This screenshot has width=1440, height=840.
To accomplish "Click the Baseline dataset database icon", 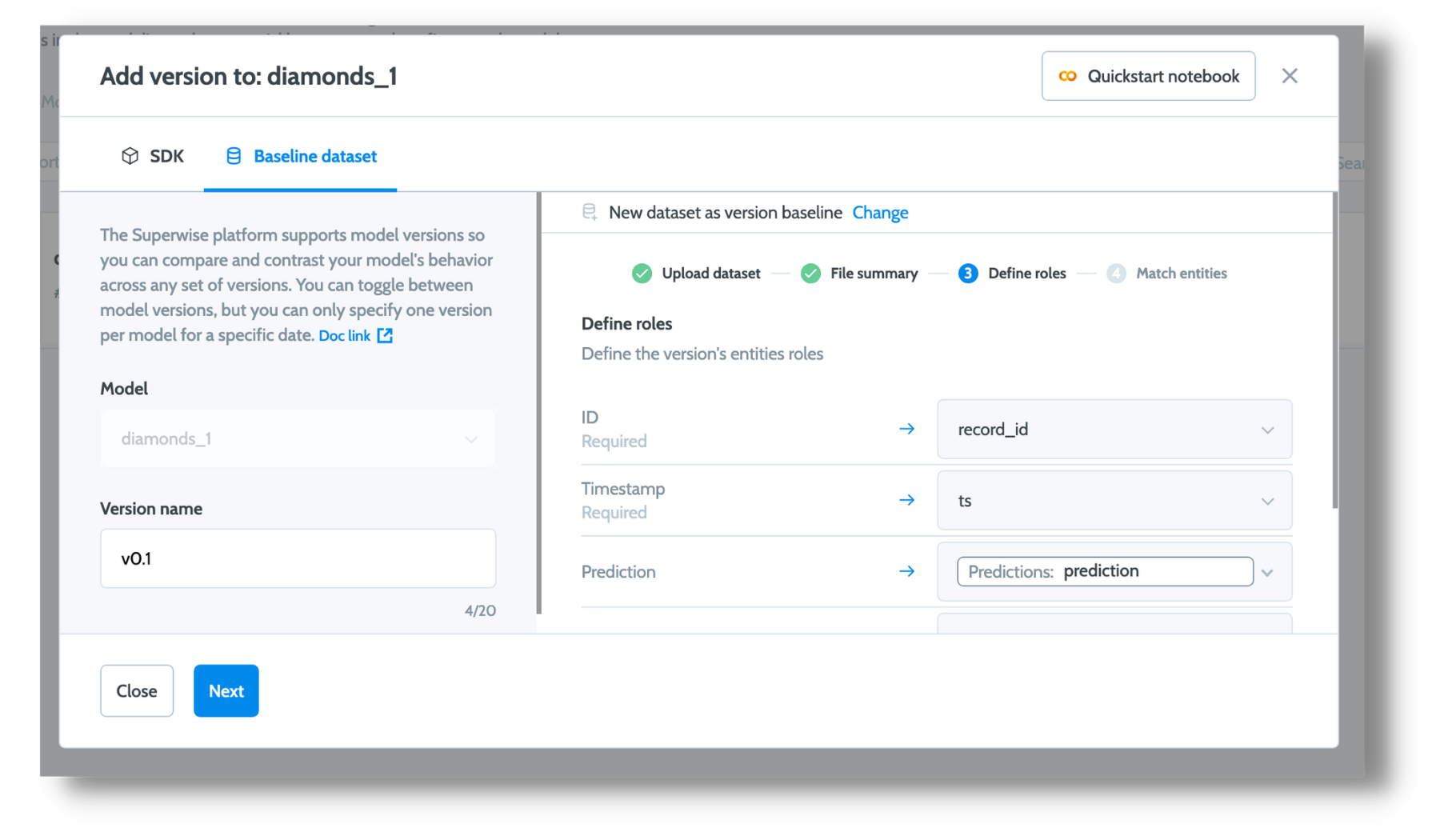I will coord(234,156).
